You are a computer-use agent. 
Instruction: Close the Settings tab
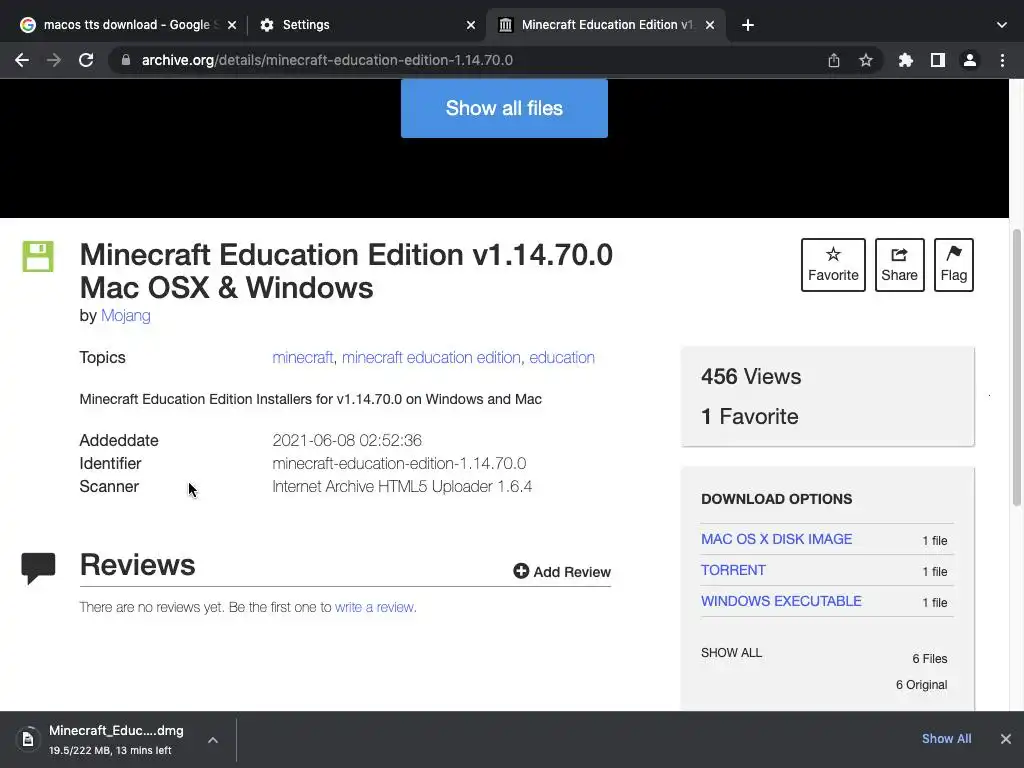[471, 25]
